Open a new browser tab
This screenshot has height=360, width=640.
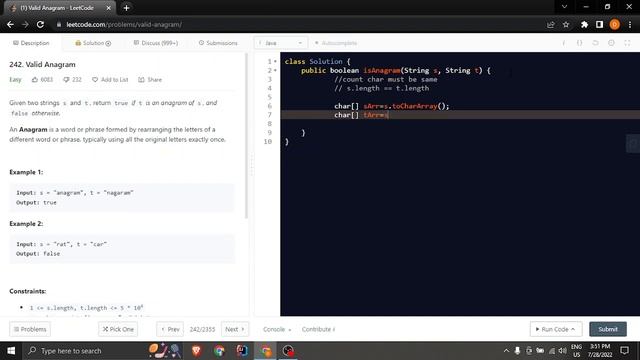coord(126,8)
